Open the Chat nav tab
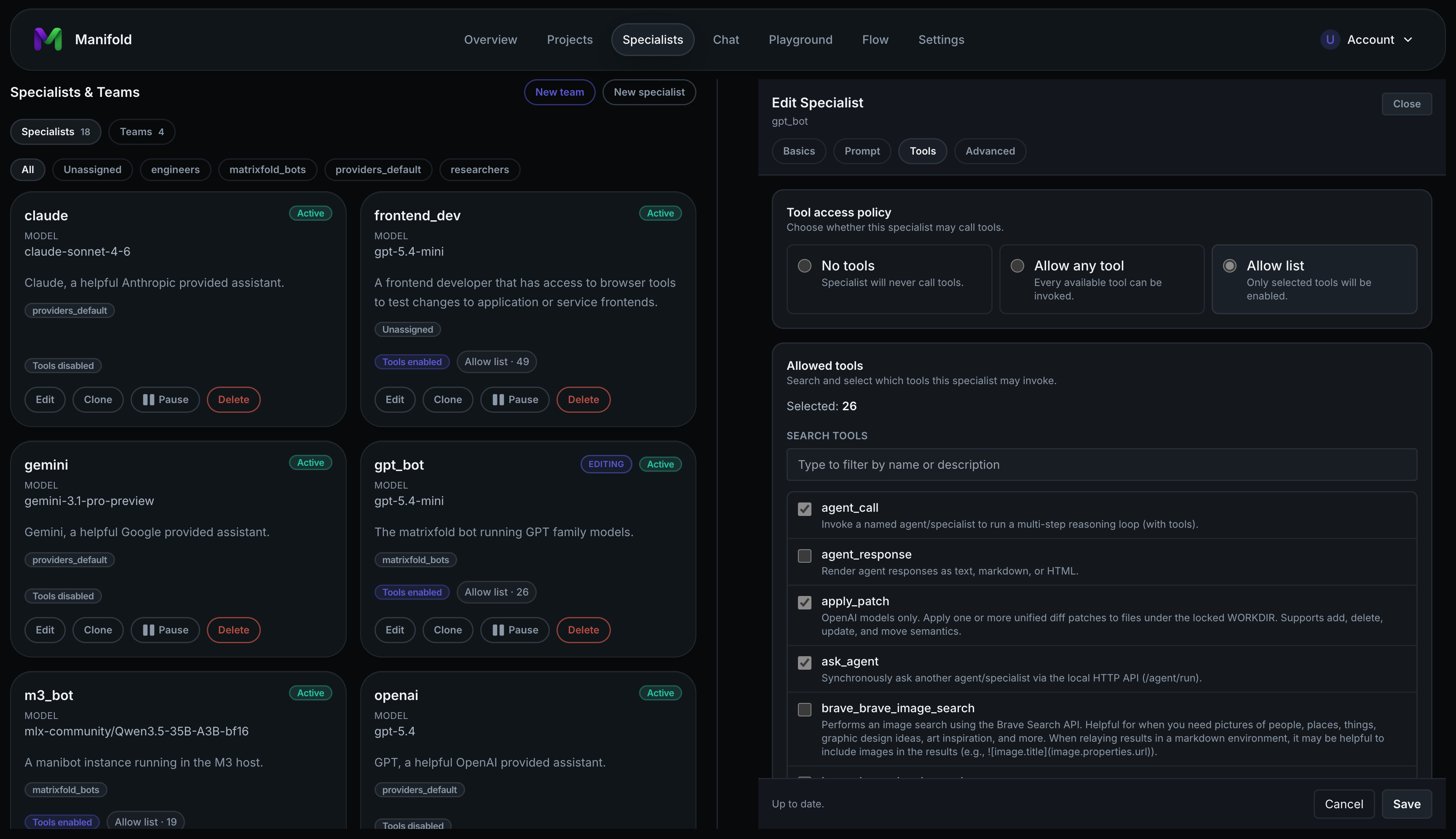This screenshot has height=839, width=1456. coord(726,40)
